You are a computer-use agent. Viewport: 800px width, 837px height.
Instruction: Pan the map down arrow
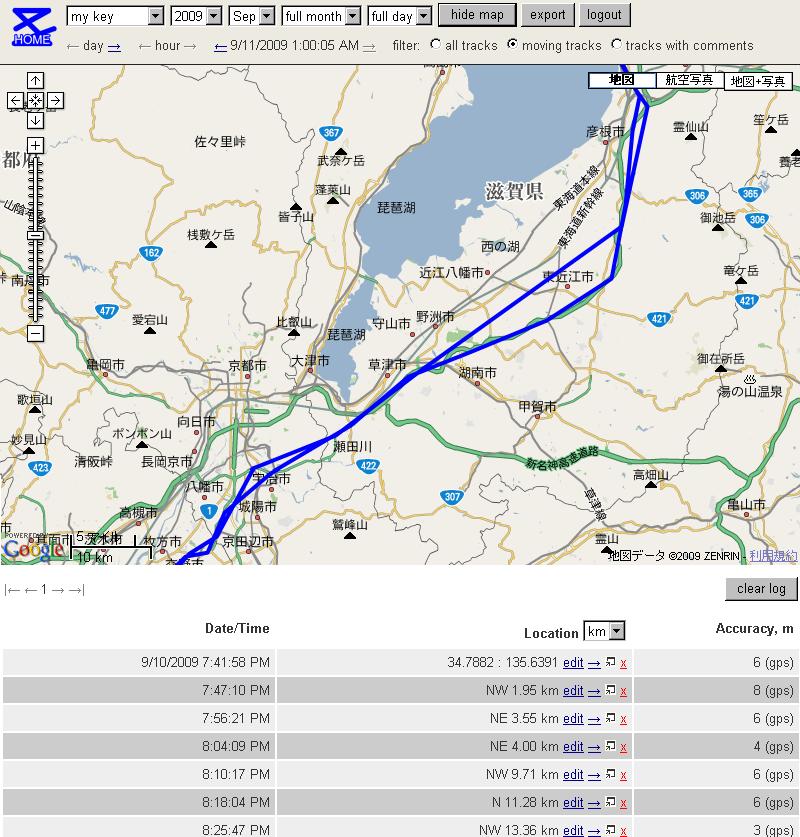(x=35, y=120)
